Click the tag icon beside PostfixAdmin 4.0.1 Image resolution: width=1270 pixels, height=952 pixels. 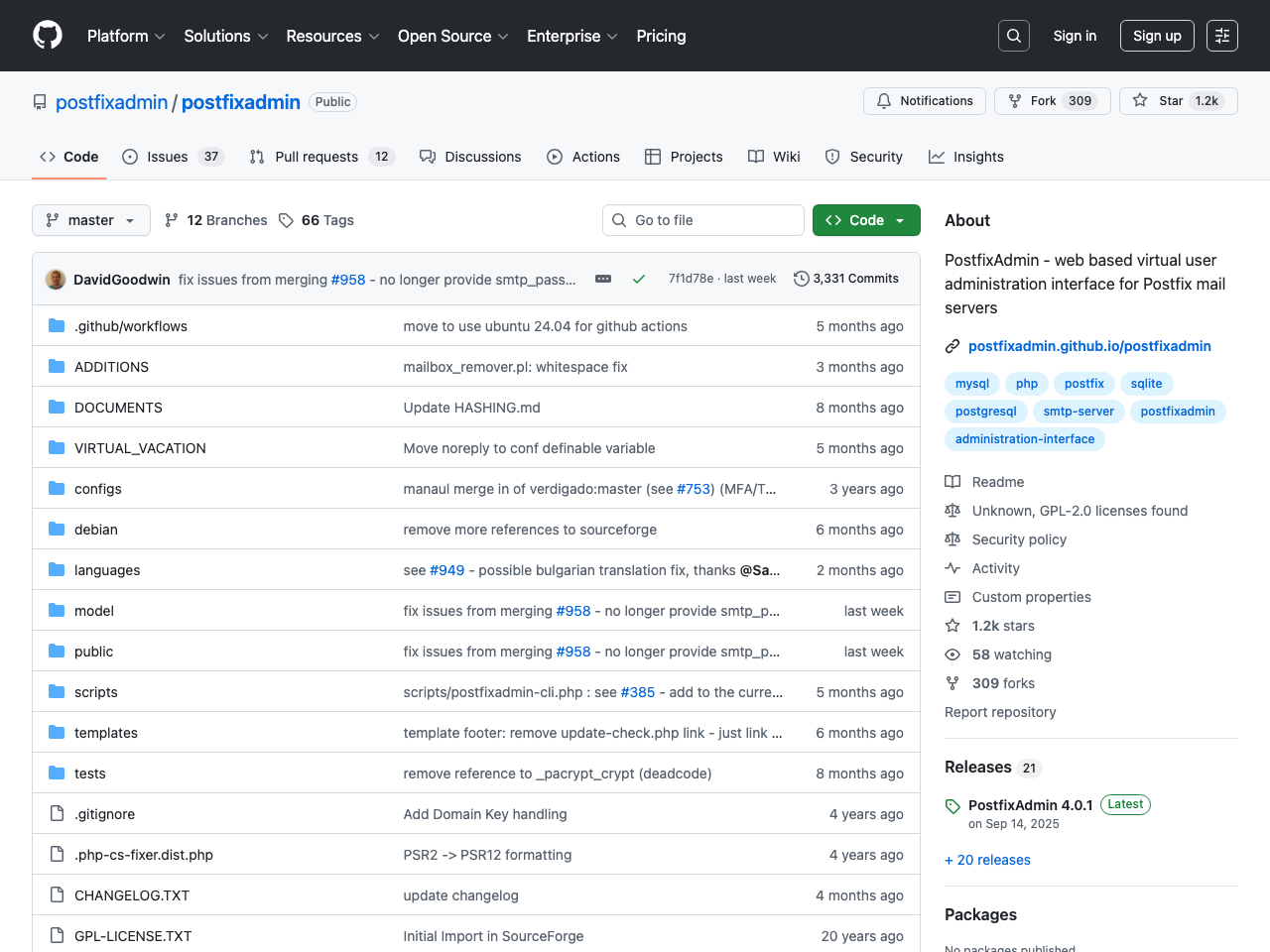pyautogui.click(x=952, y=805)
